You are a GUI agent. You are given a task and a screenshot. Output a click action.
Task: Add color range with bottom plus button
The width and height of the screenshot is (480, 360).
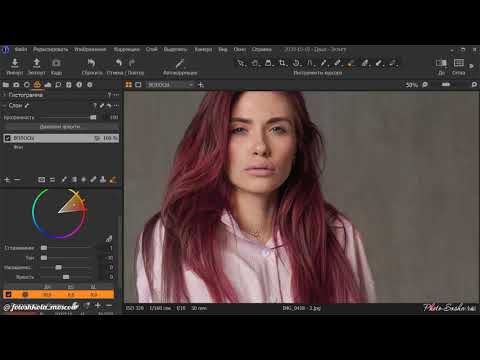(98, 305)
